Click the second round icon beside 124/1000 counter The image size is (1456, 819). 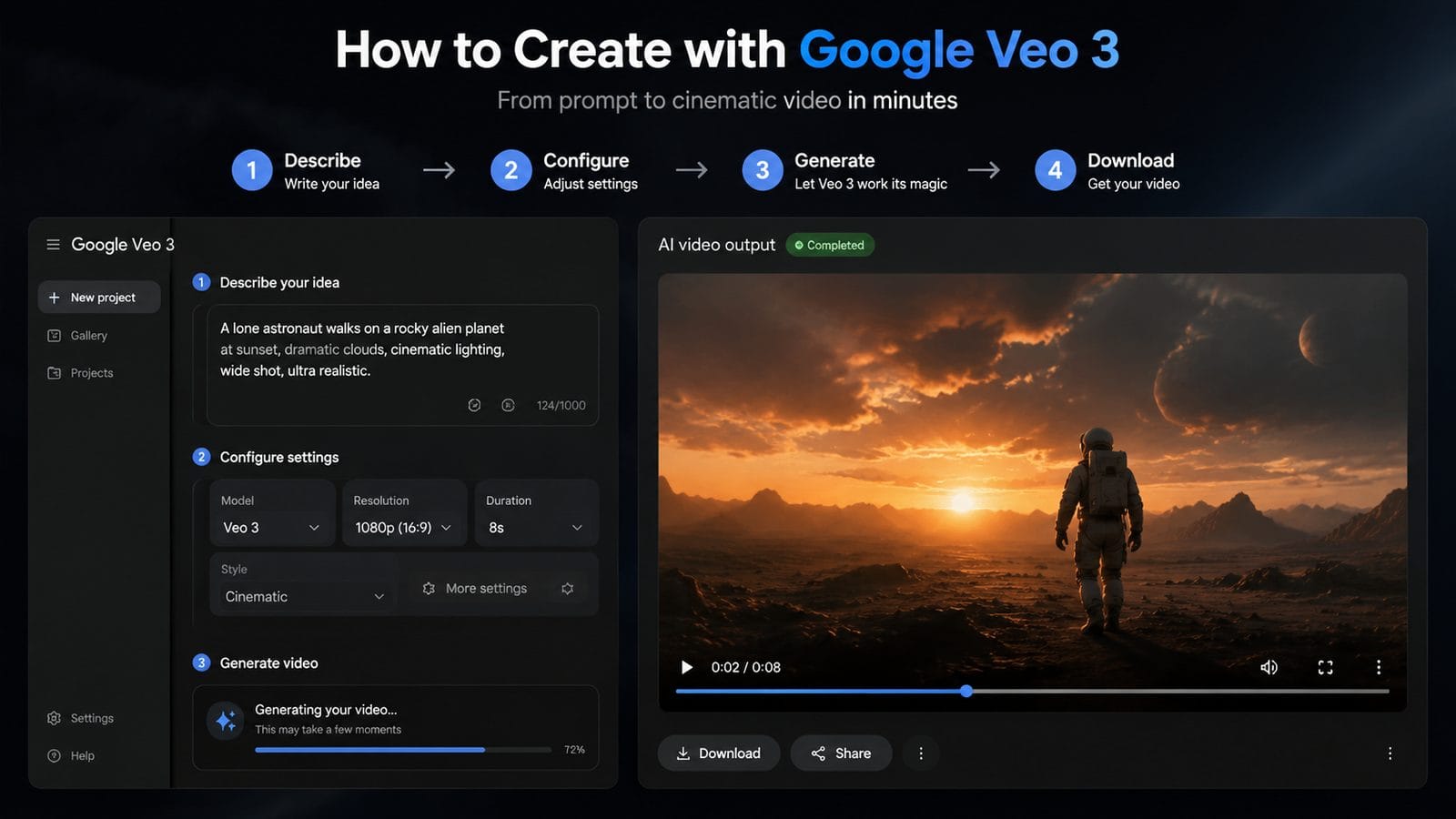[508, 405]
